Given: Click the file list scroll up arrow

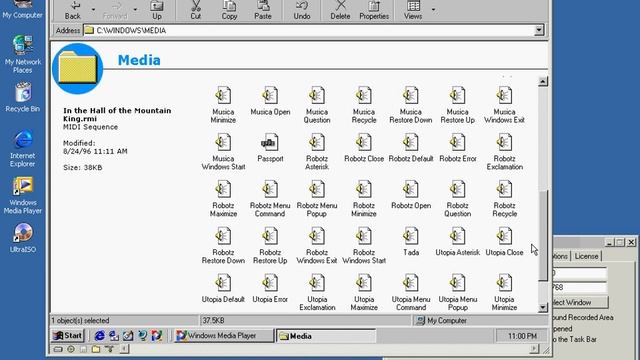Looking at the screenshot, I should [x=542, y=81].
